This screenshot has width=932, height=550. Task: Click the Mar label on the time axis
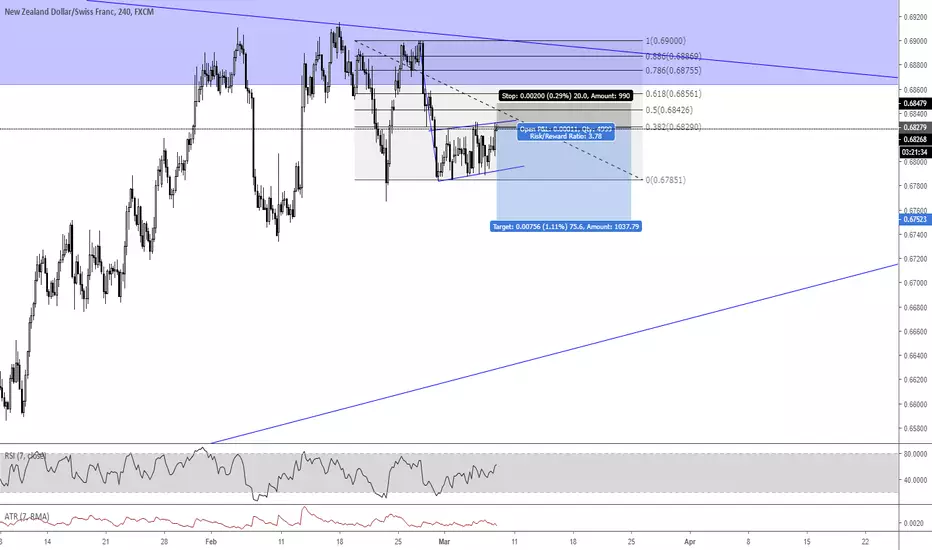444,542
